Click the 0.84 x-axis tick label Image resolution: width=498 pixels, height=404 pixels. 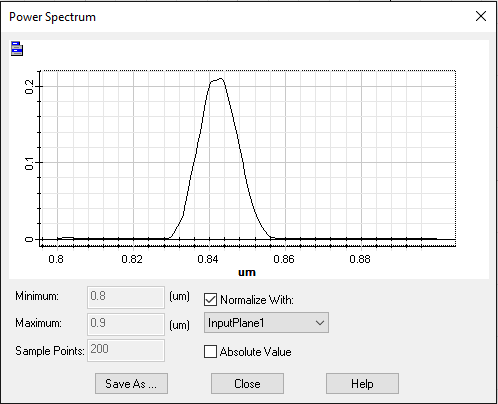click(208, 259)
